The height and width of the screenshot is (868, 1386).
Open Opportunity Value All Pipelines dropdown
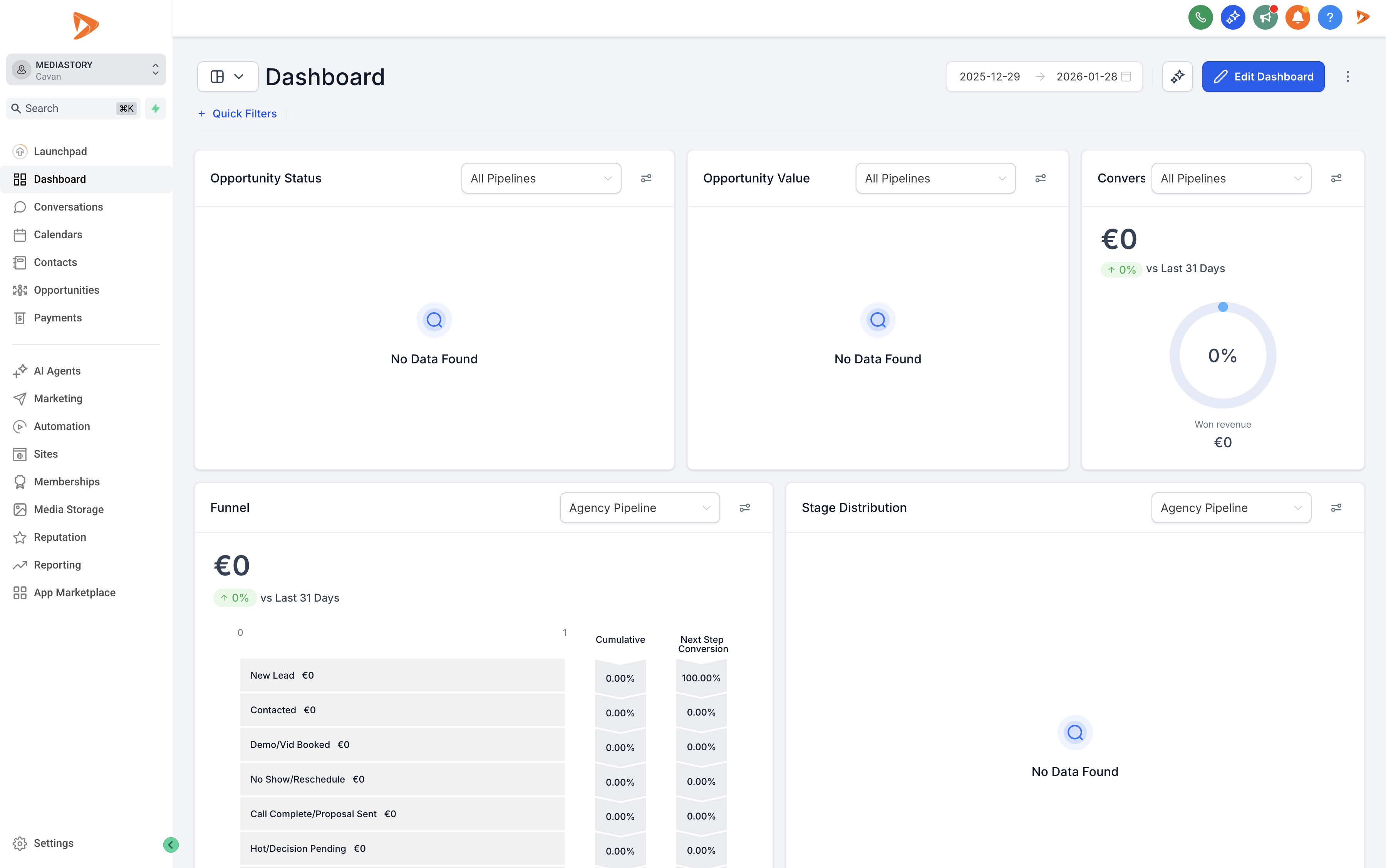[935, 179]
